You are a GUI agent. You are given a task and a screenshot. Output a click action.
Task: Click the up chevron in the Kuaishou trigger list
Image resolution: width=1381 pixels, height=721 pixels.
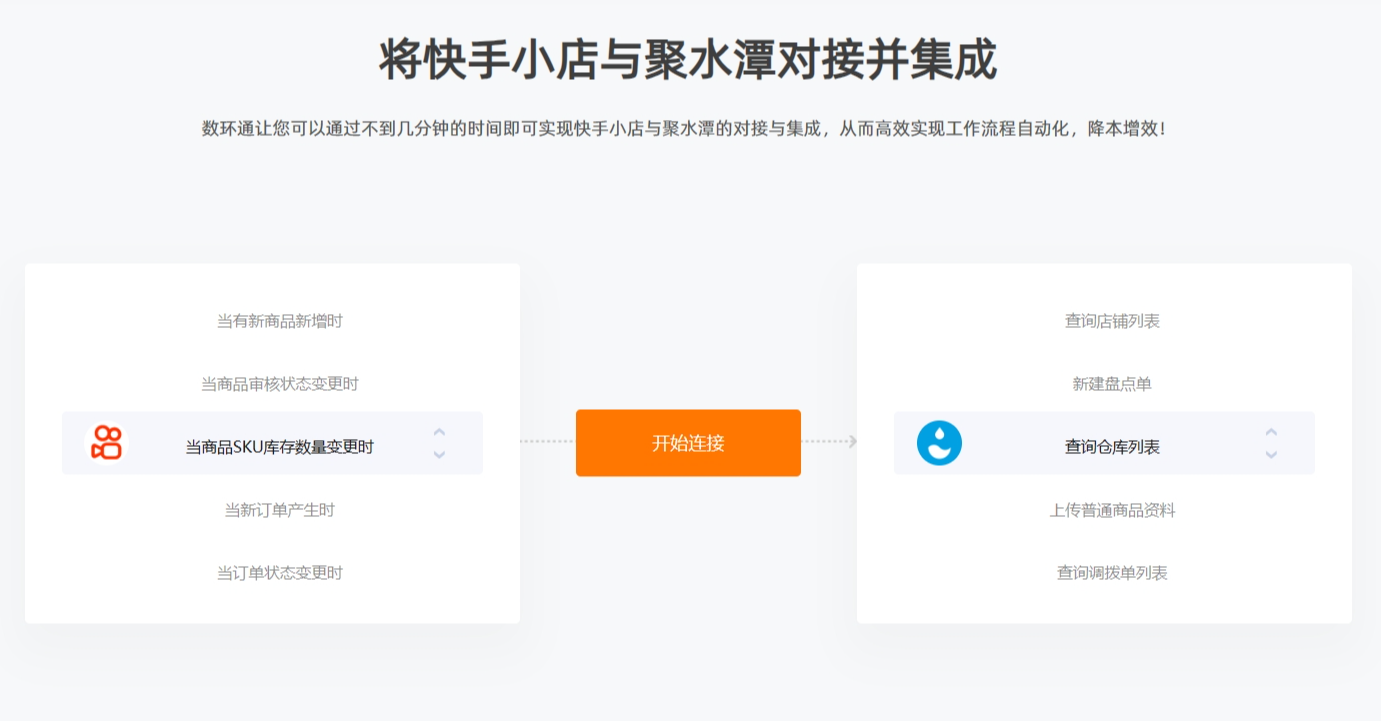[x=439, y=432]
